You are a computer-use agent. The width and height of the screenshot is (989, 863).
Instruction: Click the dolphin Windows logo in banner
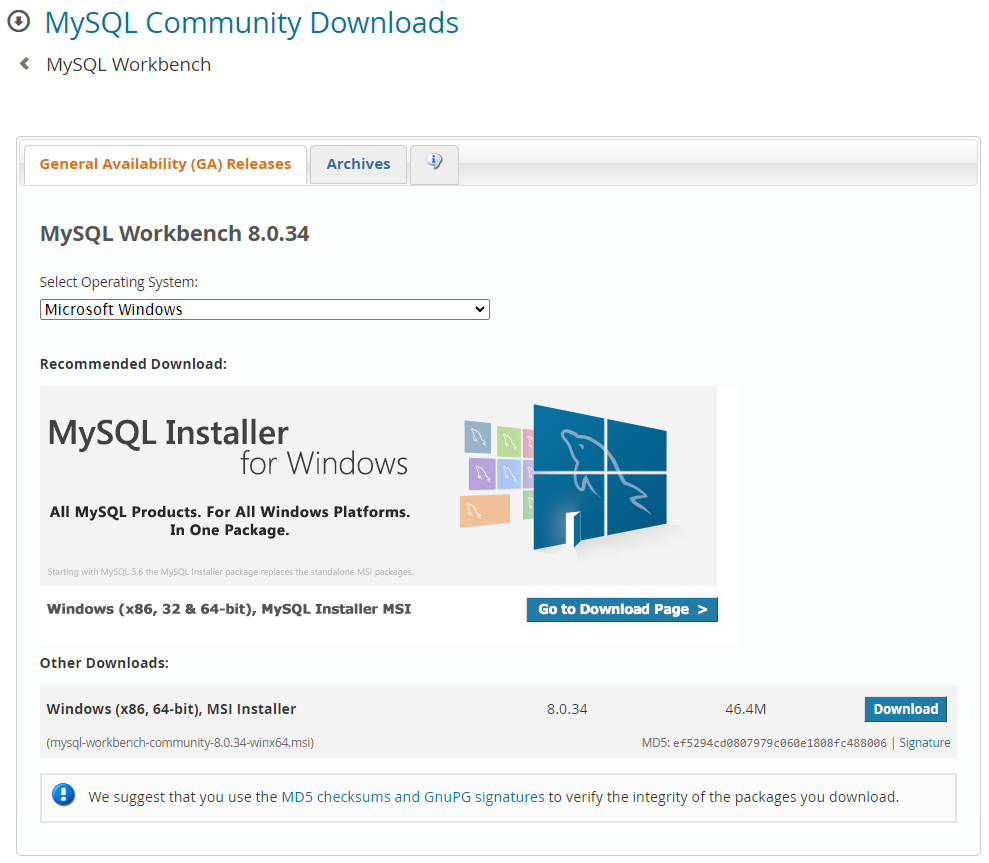(x=599, y=476)
